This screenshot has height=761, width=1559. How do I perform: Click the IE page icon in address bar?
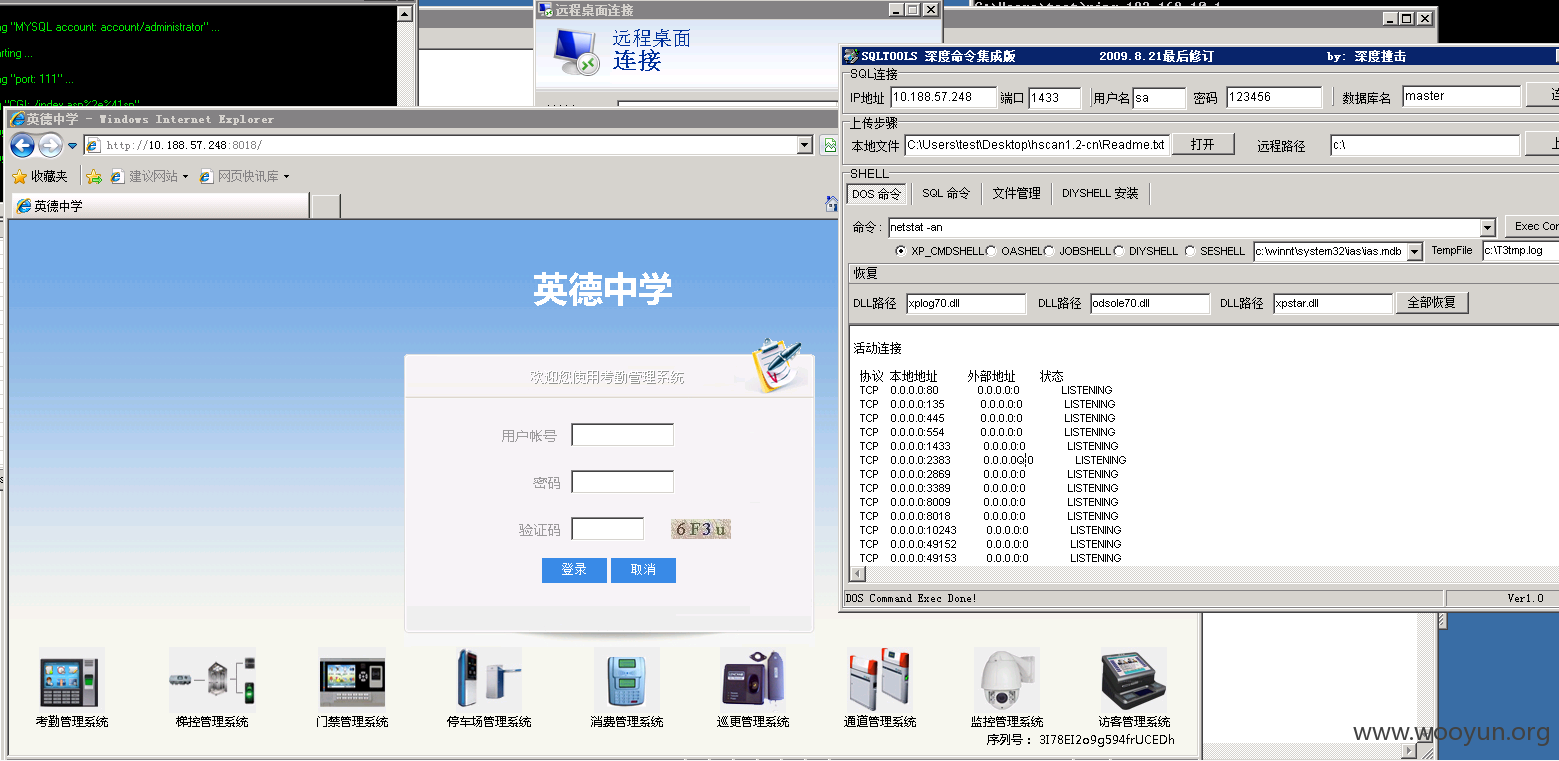coord(94,146)
